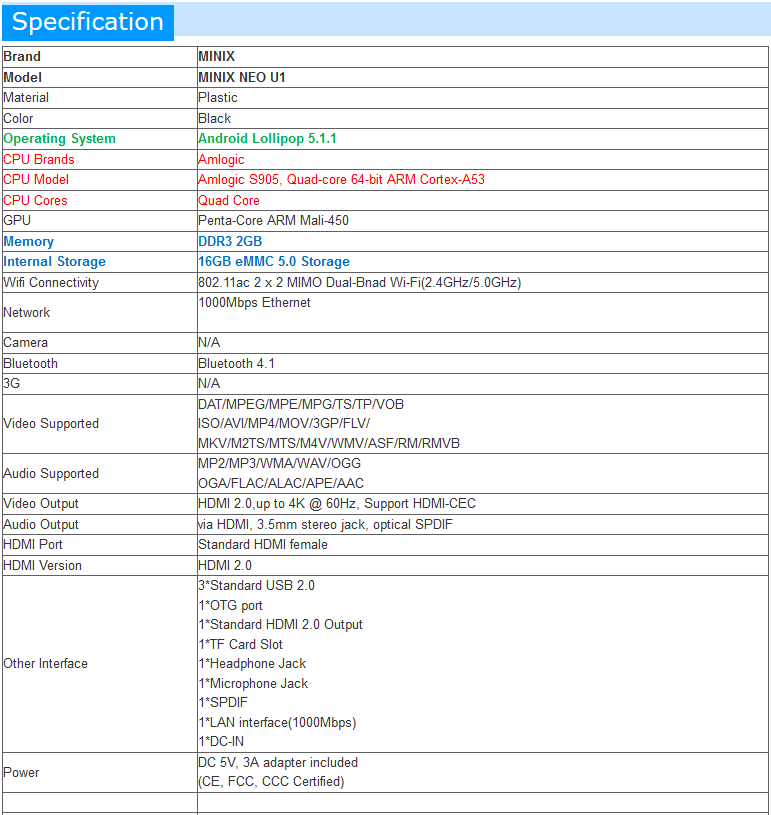Click the 'Plastic' material value
771x815 pixels.
pos(218,98)
